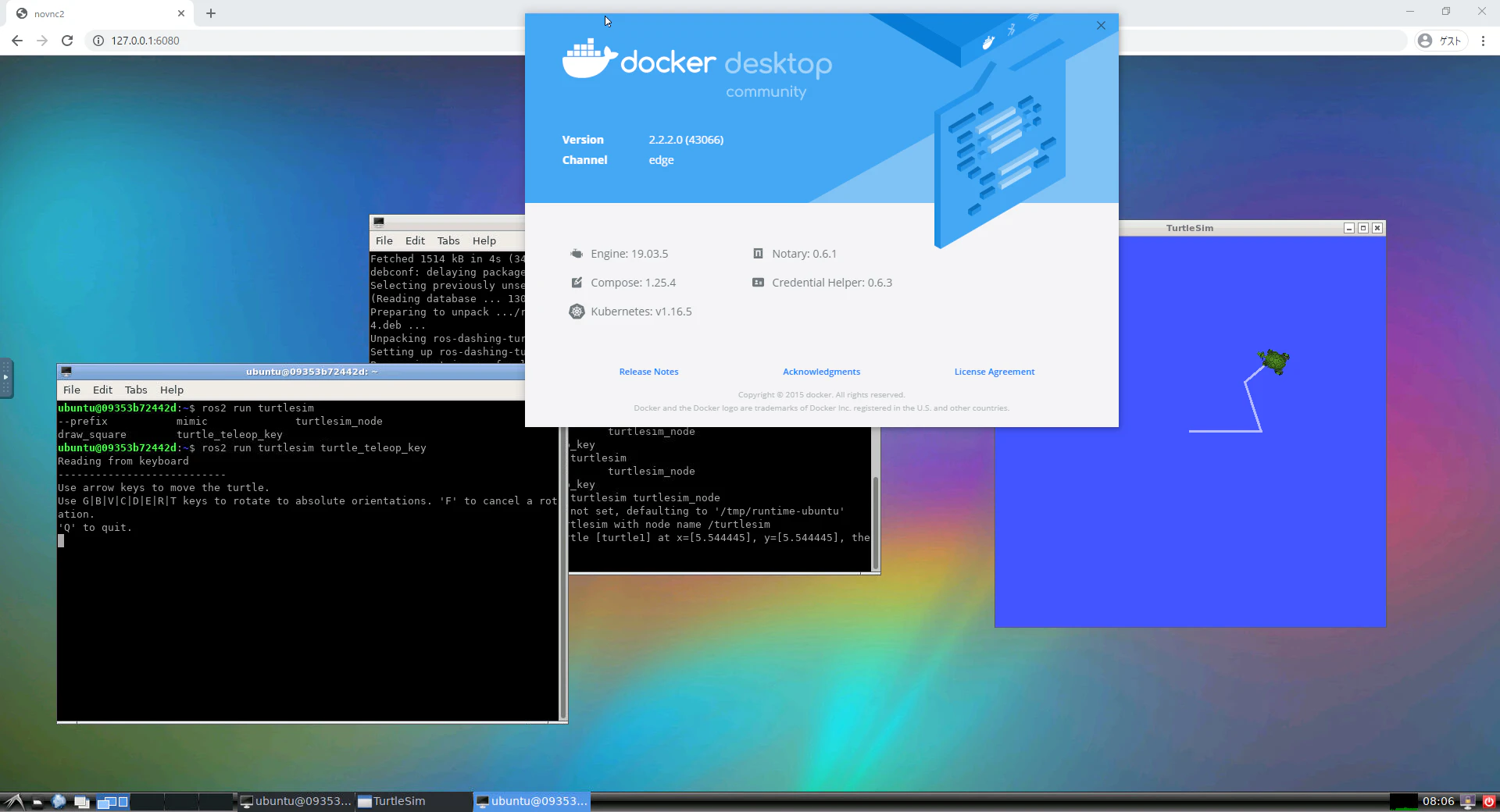Open Tabs menu in back terminal

point(448,240)
